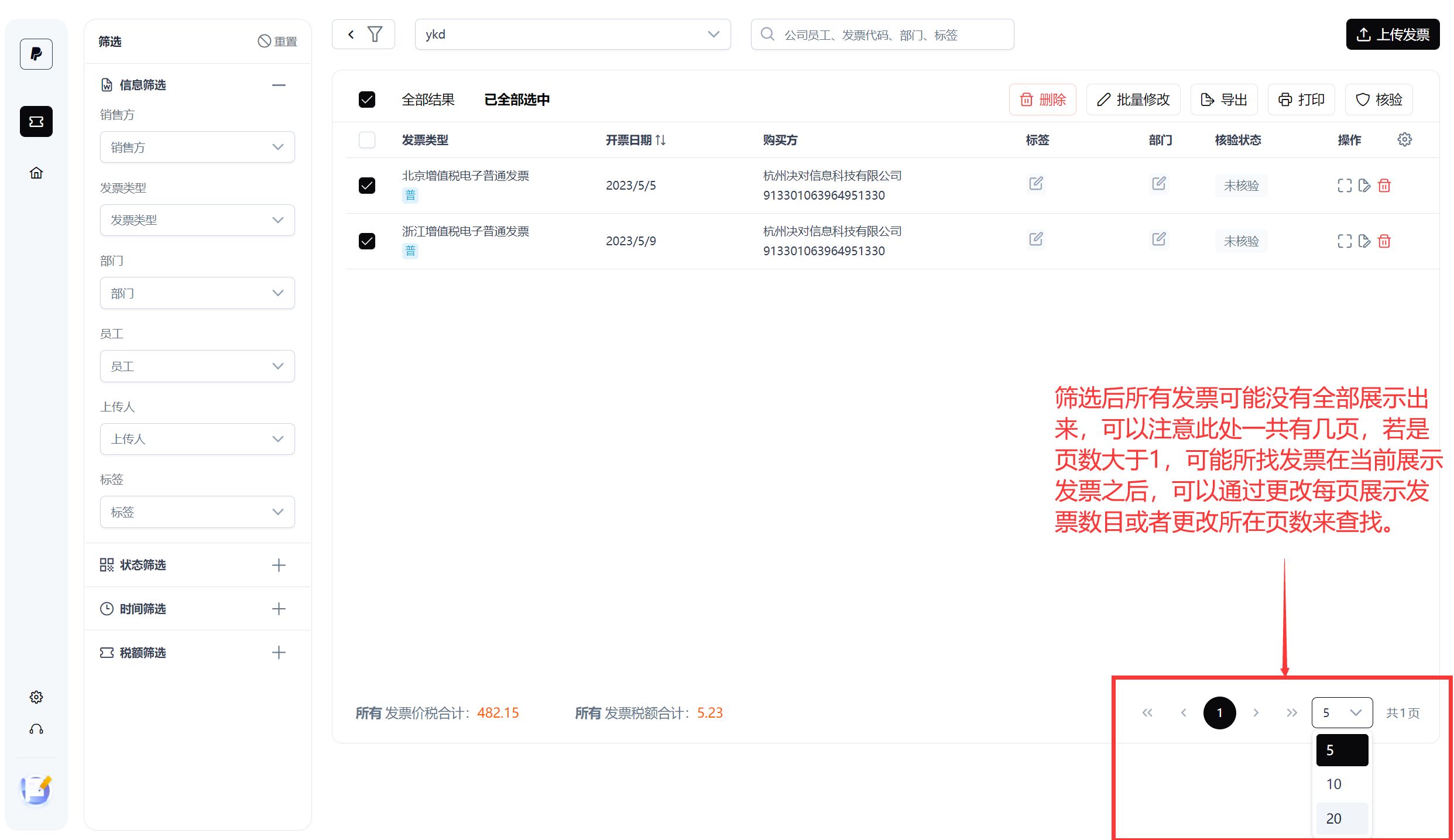Image resolution: width=1454 pixels, height=840 pixels.
Task: Click the 批量修改 button
Action: 1133,100
